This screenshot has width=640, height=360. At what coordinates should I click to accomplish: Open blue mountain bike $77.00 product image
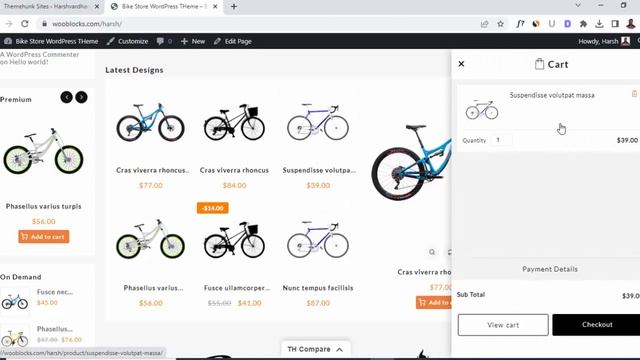point(150,122)
